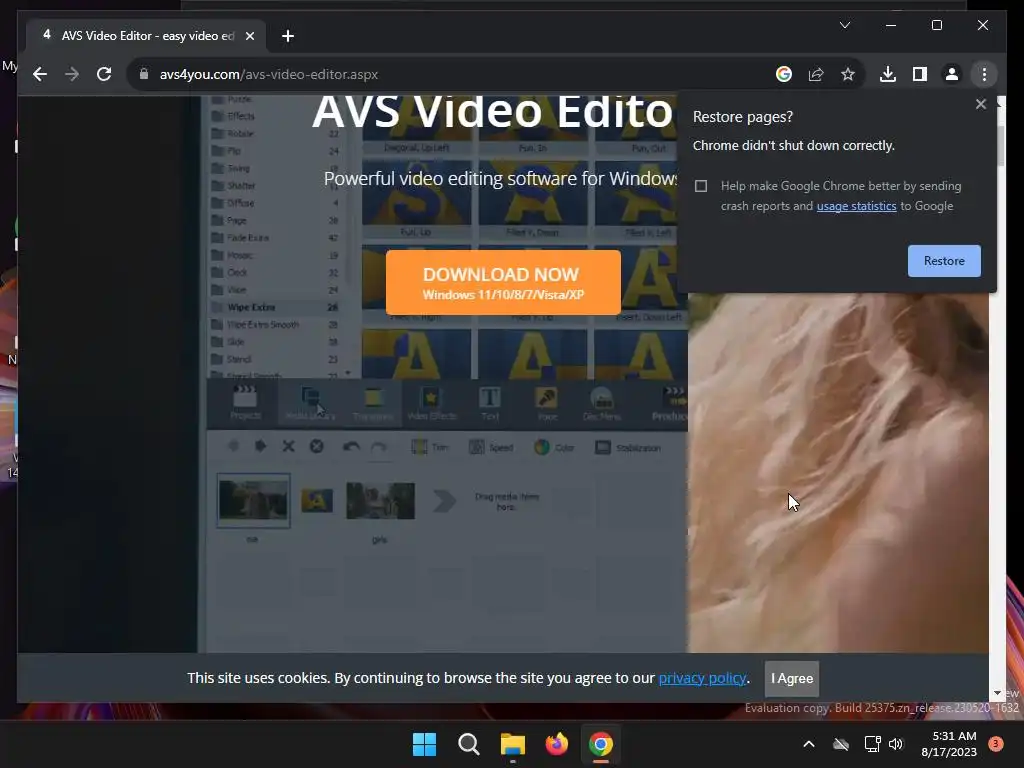
Task: Open Google search icon in address bar
Action: [x=784, y=74]
